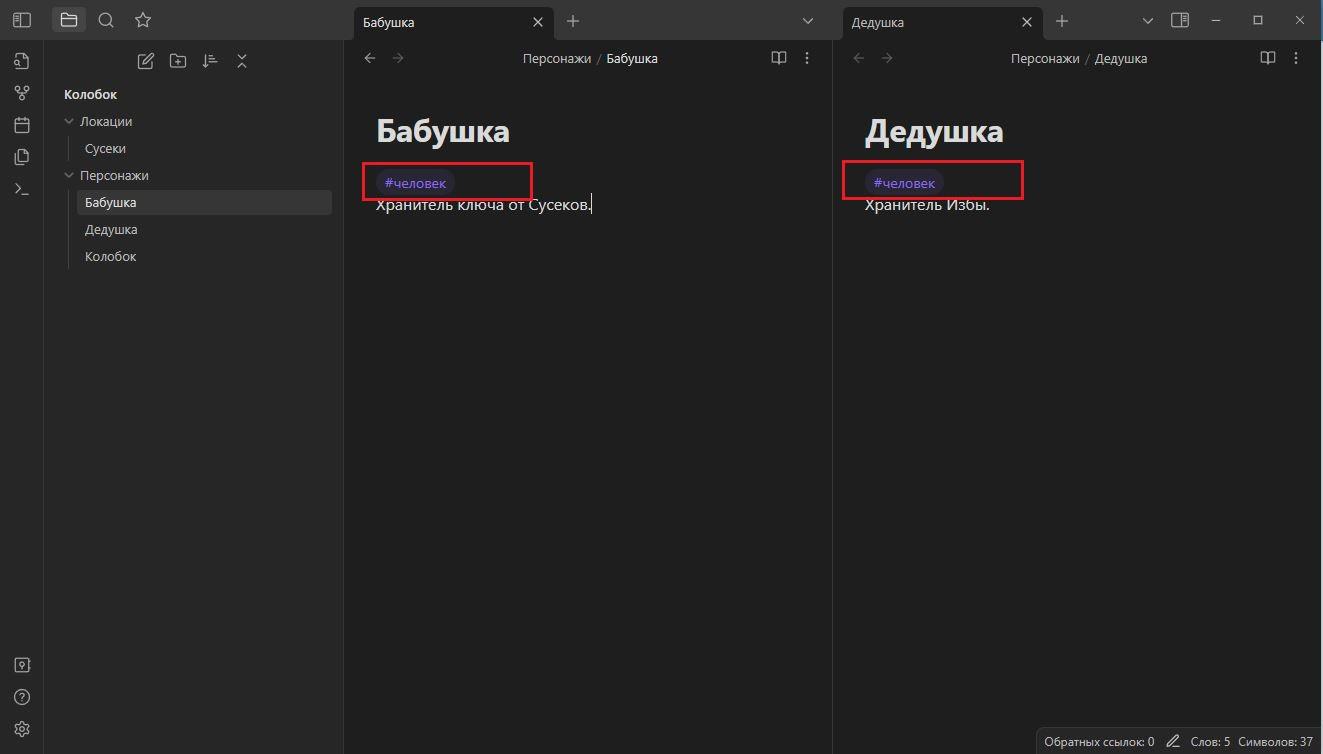Toggle the left sidebar visibility

(22, 20)
